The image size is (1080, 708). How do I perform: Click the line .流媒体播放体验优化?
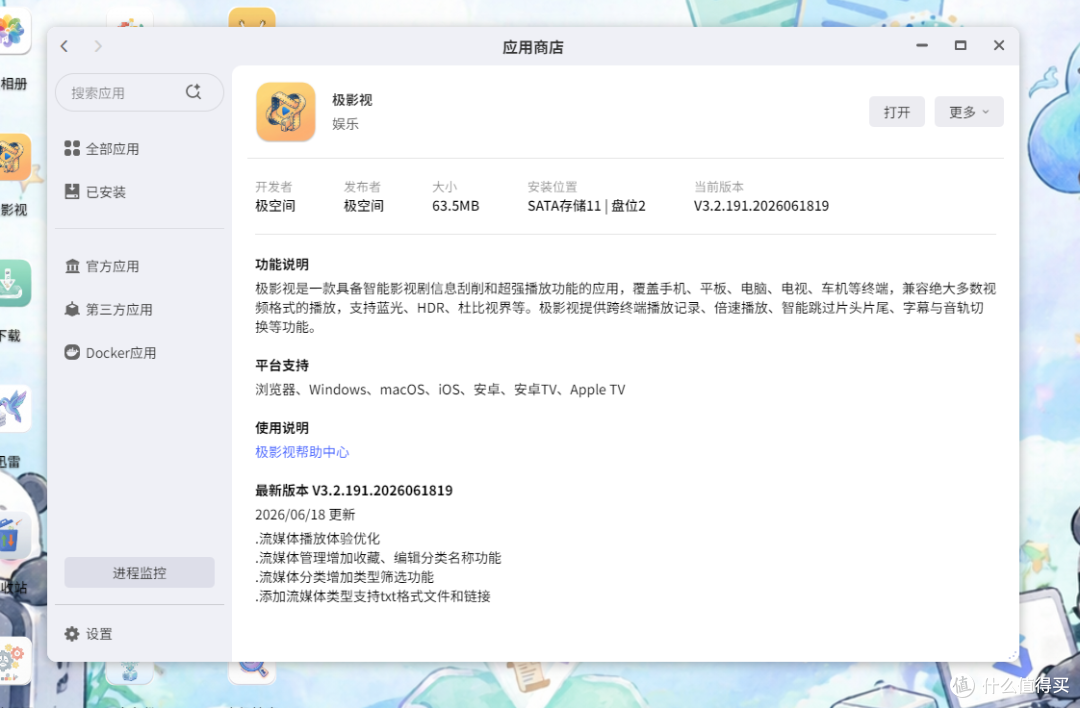tap(318, 539)
